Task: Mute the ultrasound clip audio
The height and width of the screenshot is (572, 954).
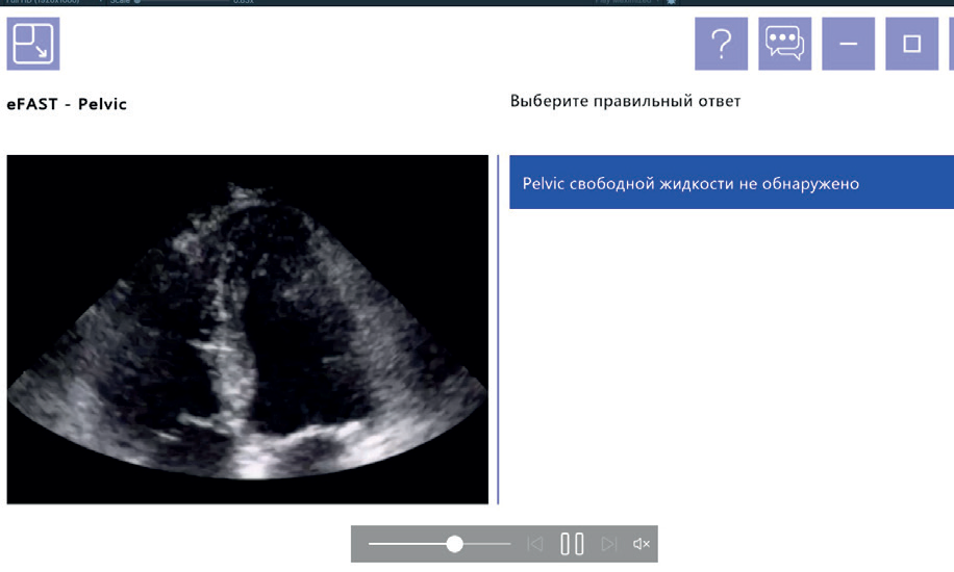Action: pos(641,543)
